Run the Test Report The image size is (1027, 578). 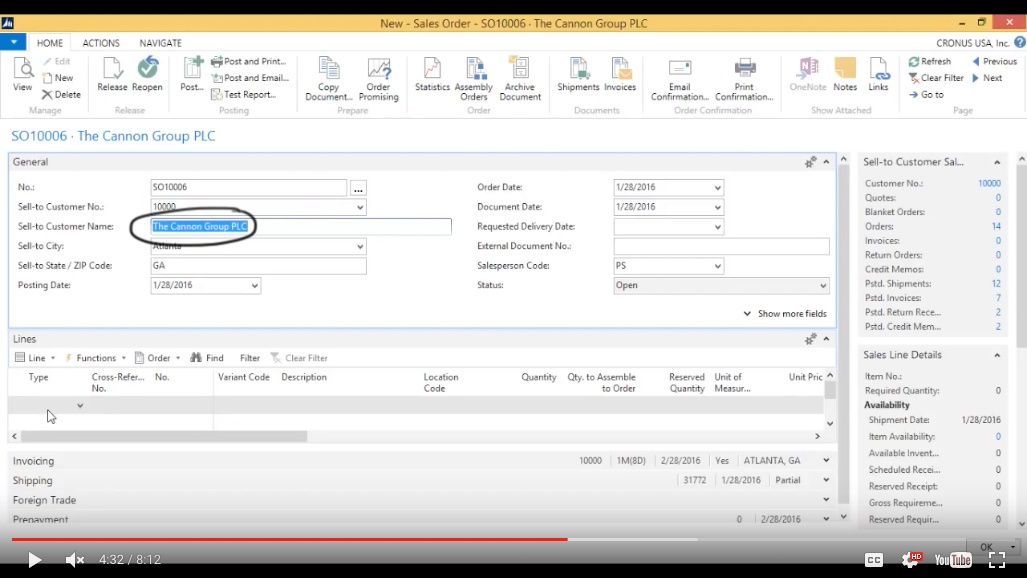243,94
